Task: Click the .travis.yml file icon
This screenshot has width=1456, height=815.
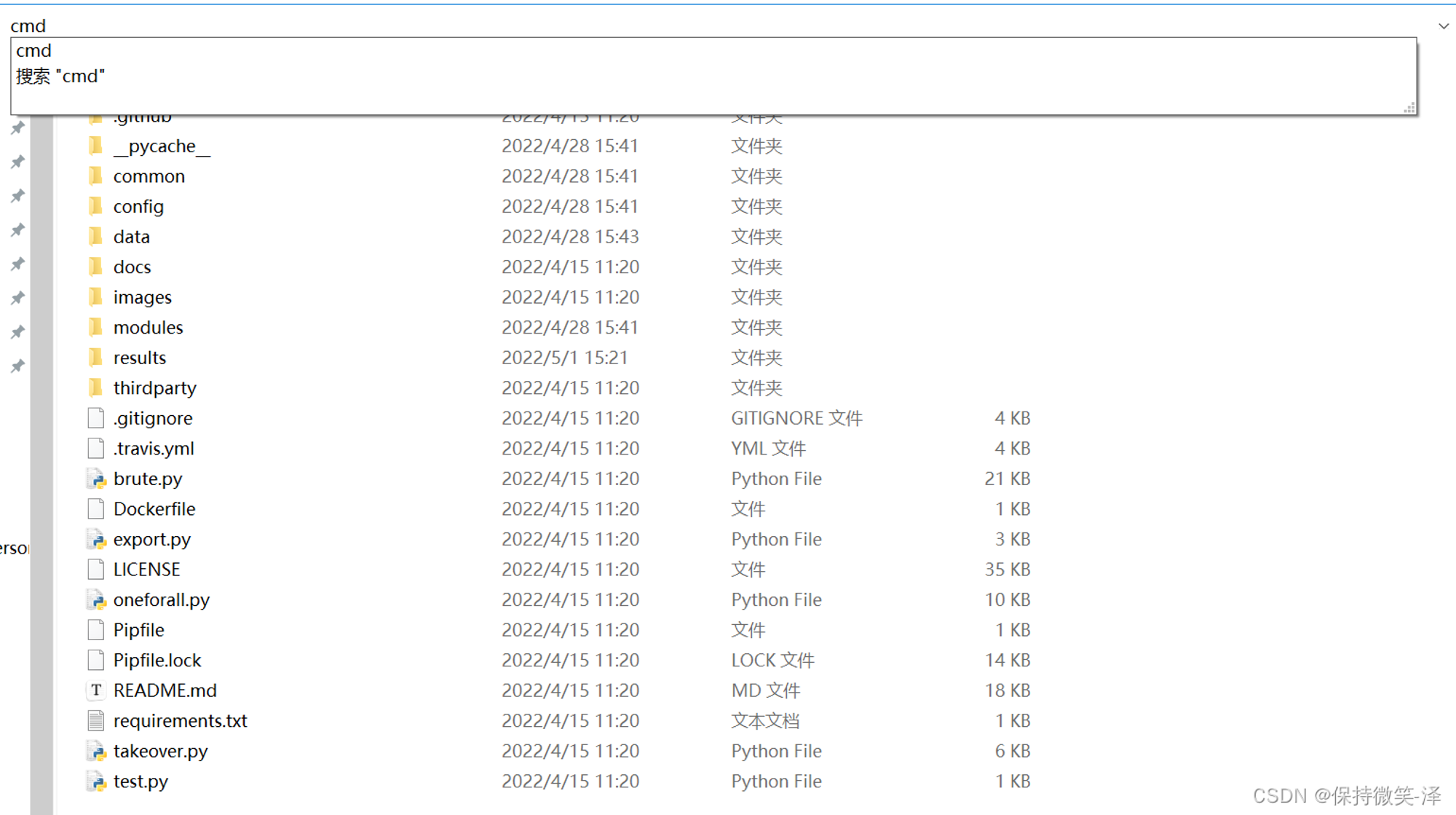Action: (95, 448)
